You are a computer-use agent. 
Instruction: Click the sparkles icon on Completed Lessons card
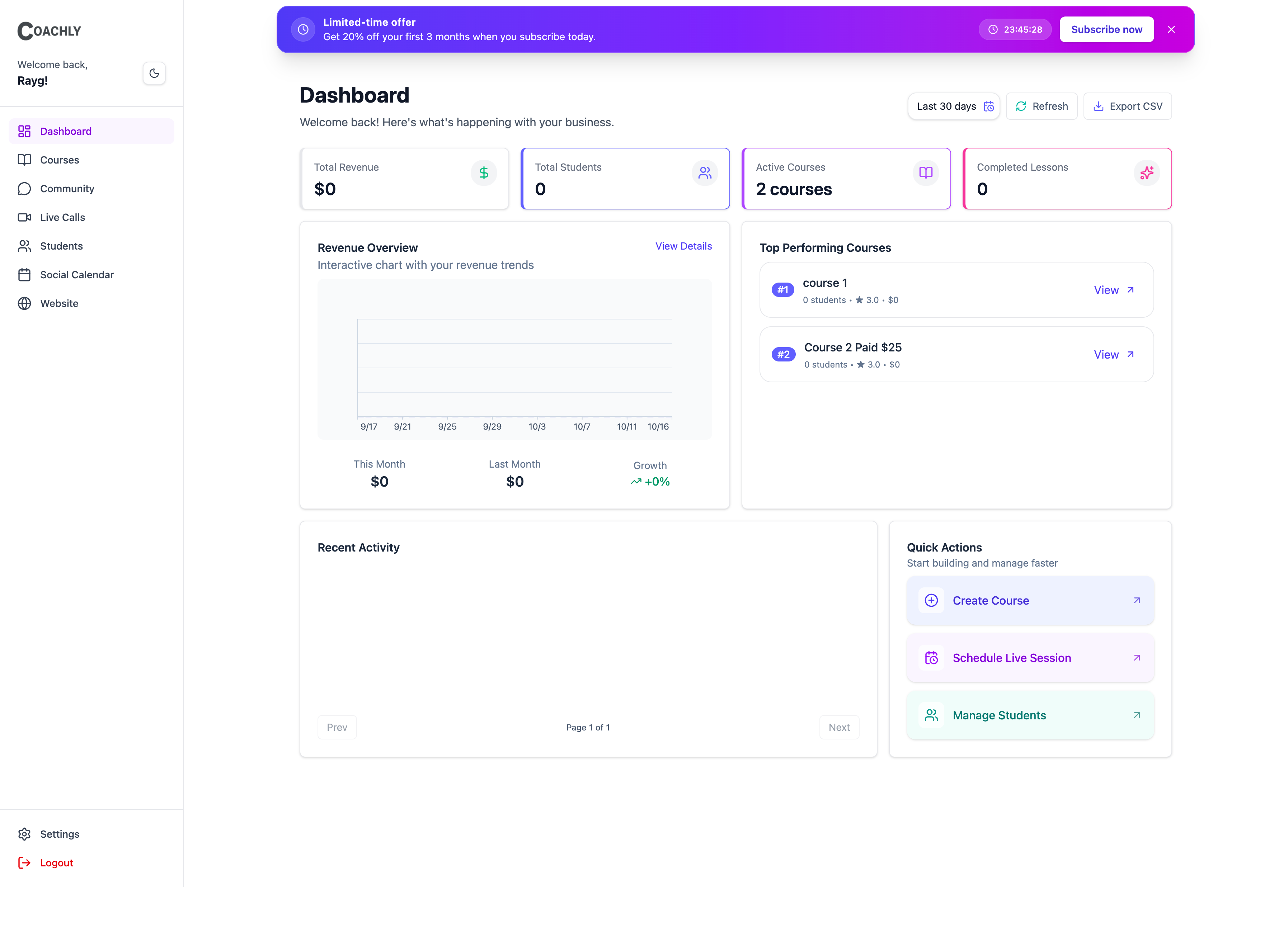click(x=1147, y=172)
